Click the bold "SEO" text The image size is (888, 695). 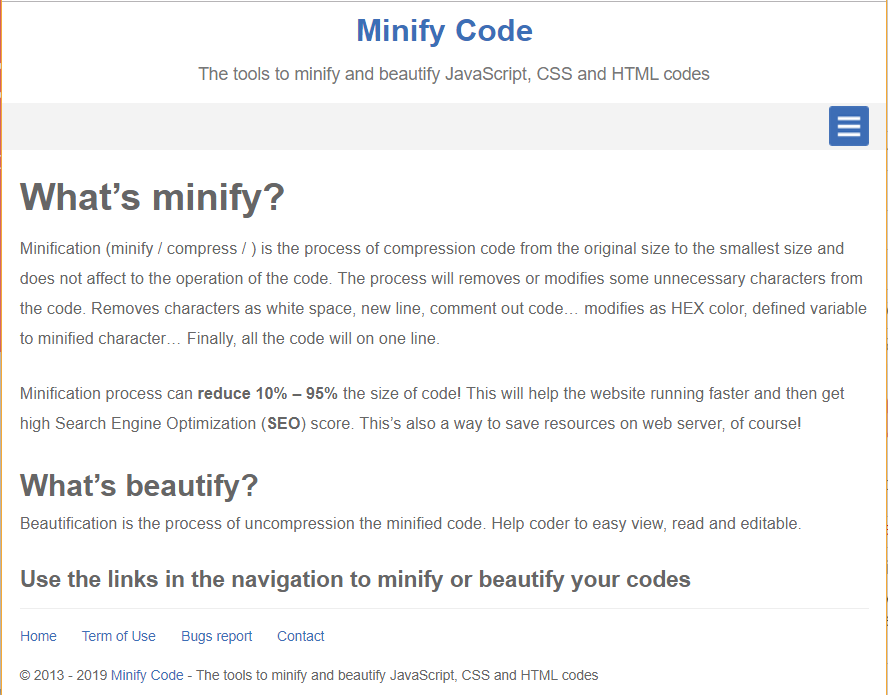click(x=284, y=423)
